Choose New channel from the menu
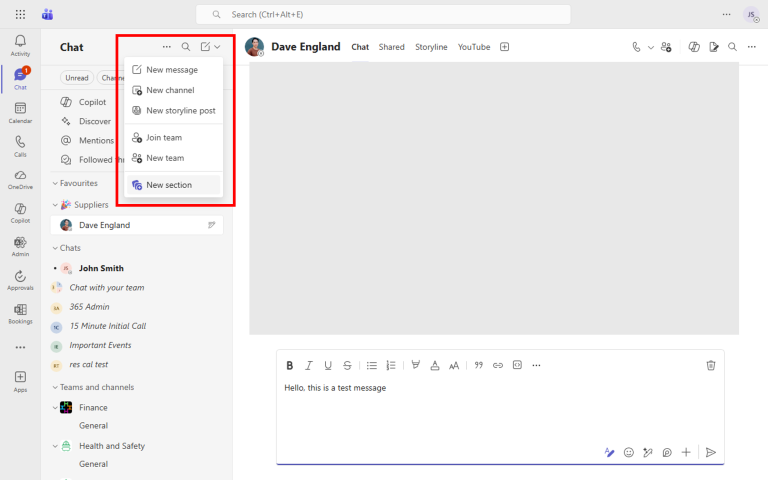This screenshot has width=768, height=480. coord(170,90)
